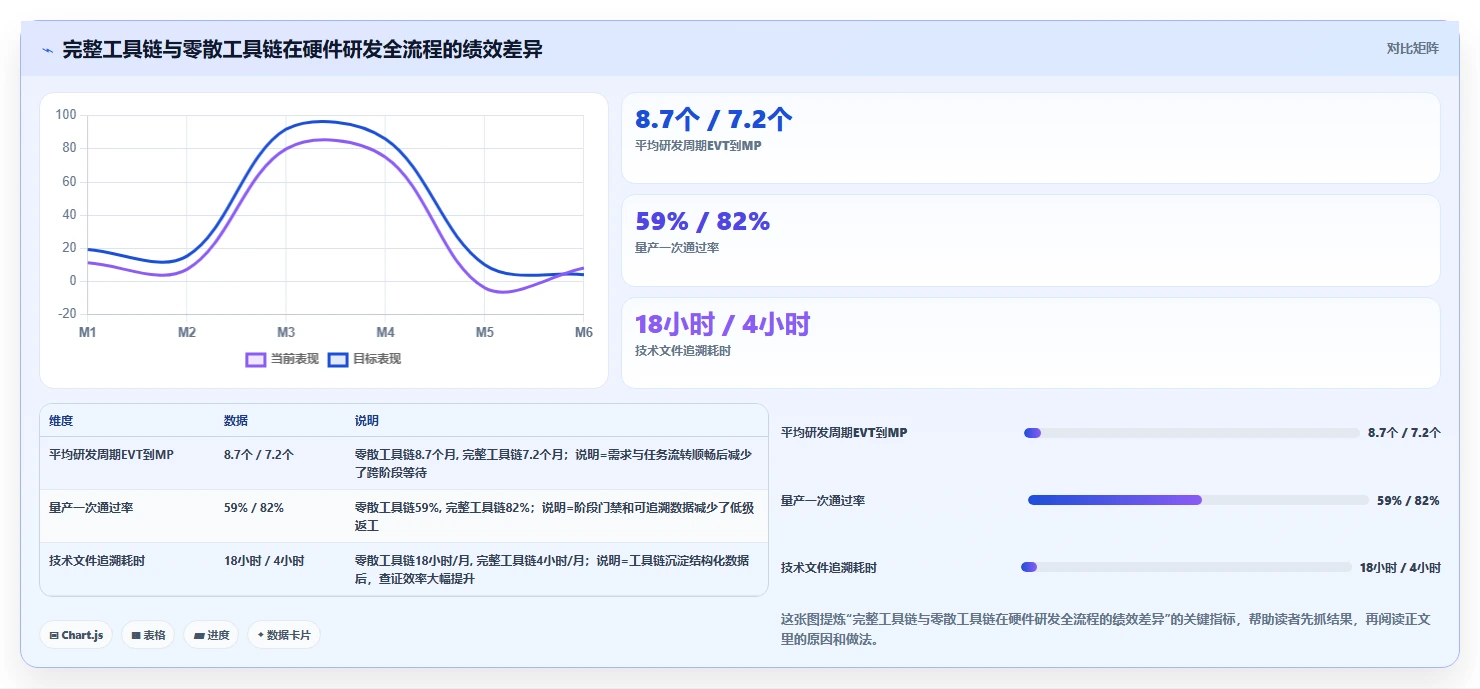Click the main title 完整工具链与零散工具链
This screenshot has height=689, width=1480.
click(302, 49)
